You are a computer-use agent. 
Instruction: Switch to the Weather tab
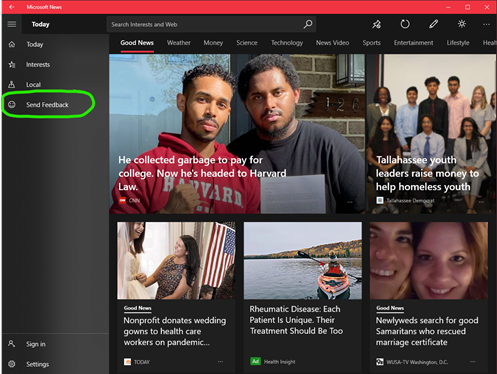click(179, 43)
